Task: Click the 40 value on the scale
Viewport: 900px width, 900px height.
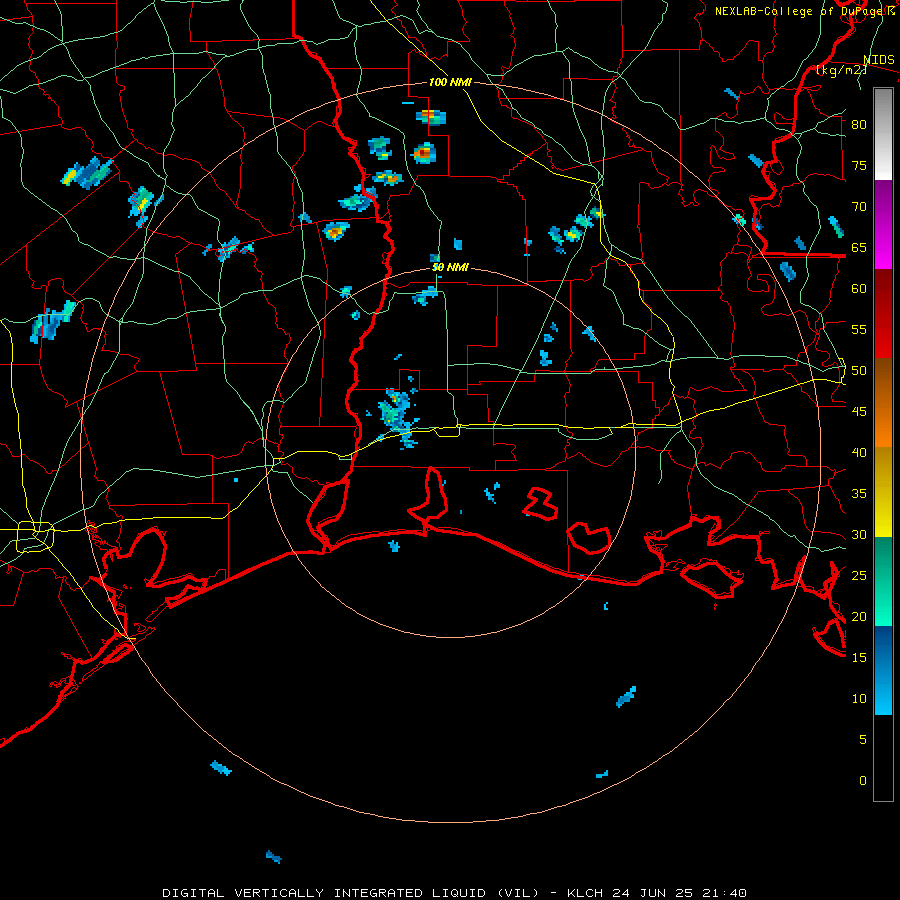Action: pos(859,452)
